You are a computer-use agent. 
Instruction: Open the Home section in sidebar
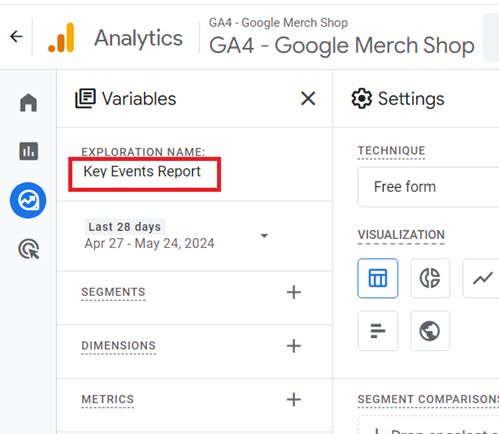pyautogui.click(x=28, y=102)
